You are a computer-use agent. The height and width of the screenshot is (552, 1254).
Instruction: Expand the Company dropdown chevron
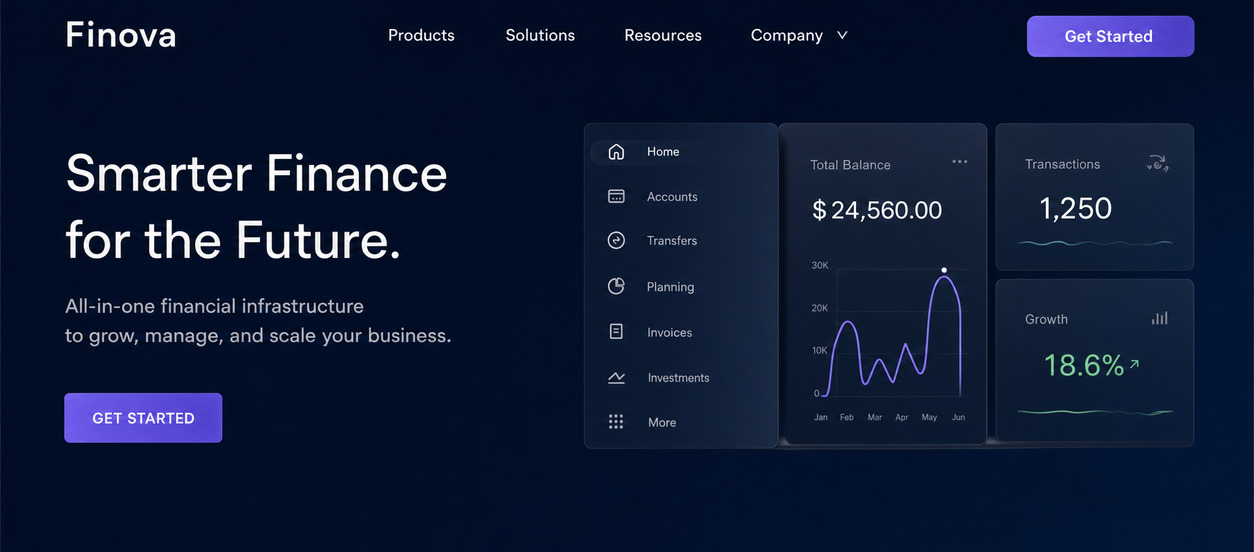coord(842,35)
